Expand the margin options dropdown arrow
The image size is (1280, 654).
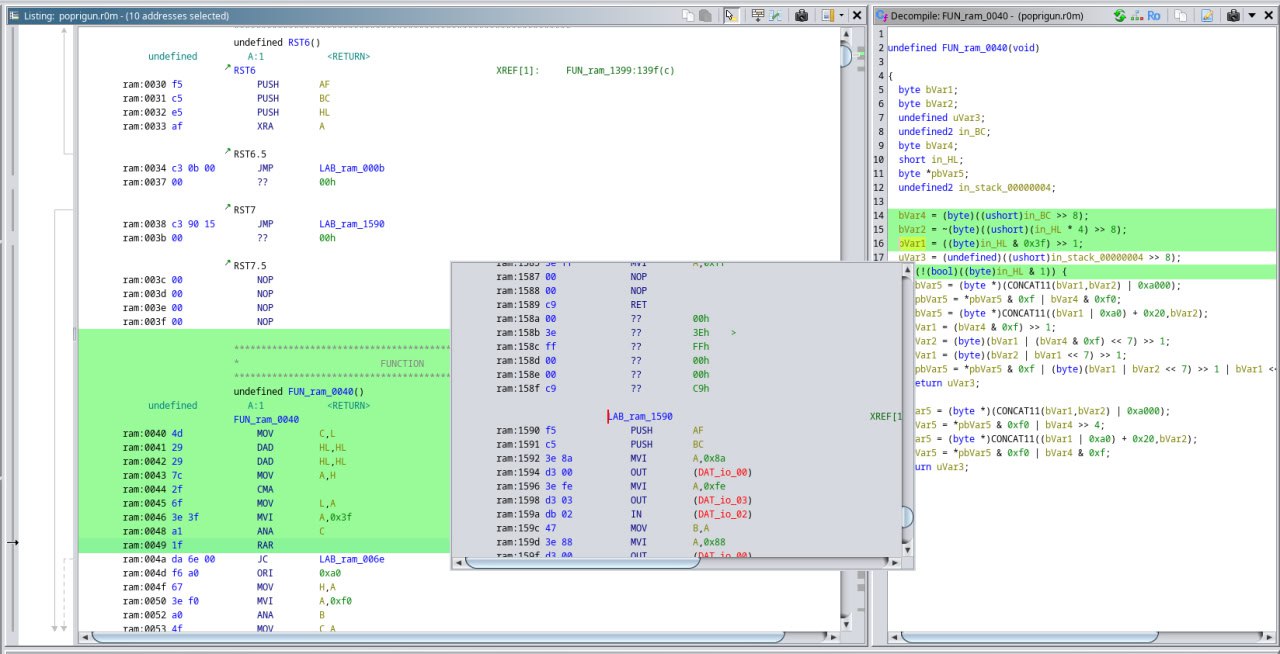pos(842,16)
